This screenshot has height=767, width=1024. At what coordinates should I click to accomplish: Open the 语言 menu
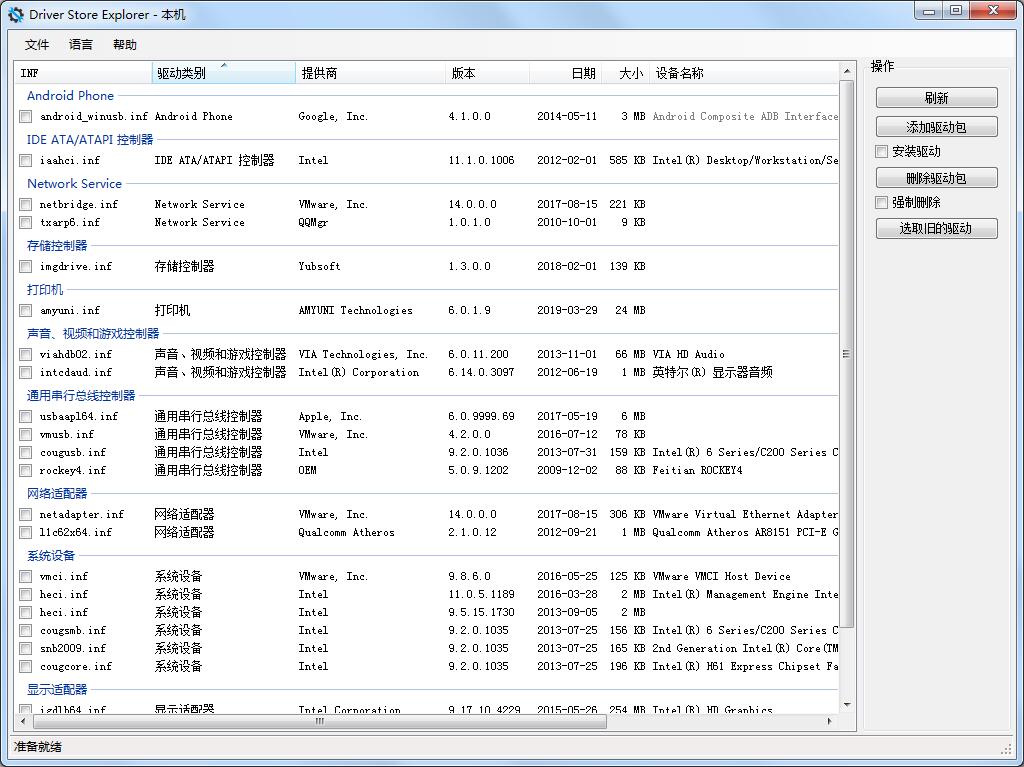point(80,44)
